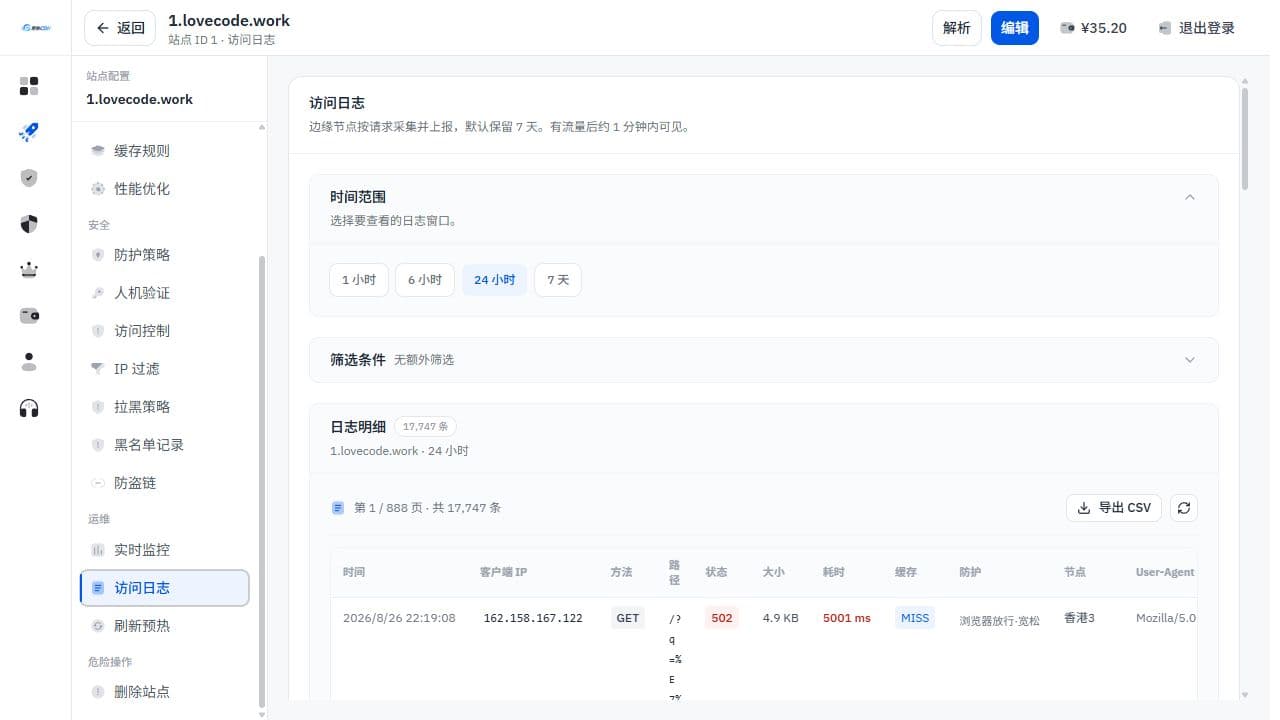Click the timestamp 2026/8/26 22:19:08
Screen dimensions: 1280x720
[399, 618]
